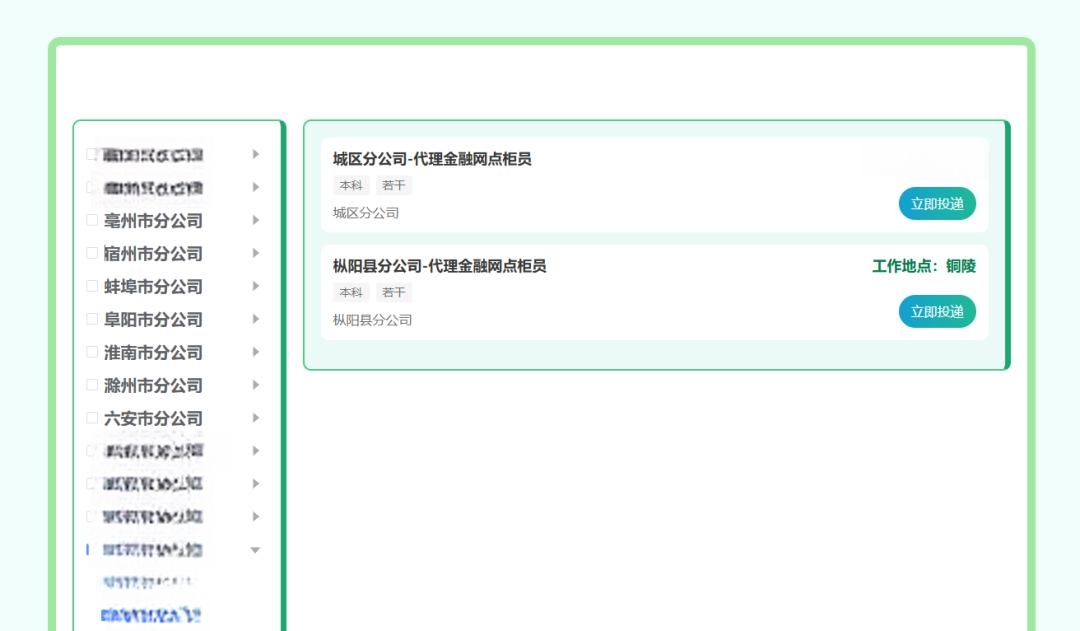Click 立即投递 for 枞阳县分公司 job
Screen dimensions: 1080x631
[x=937, y=311]
